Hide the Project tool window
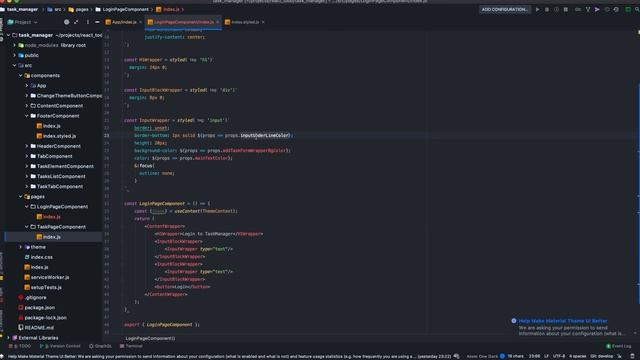 [97, 22]
